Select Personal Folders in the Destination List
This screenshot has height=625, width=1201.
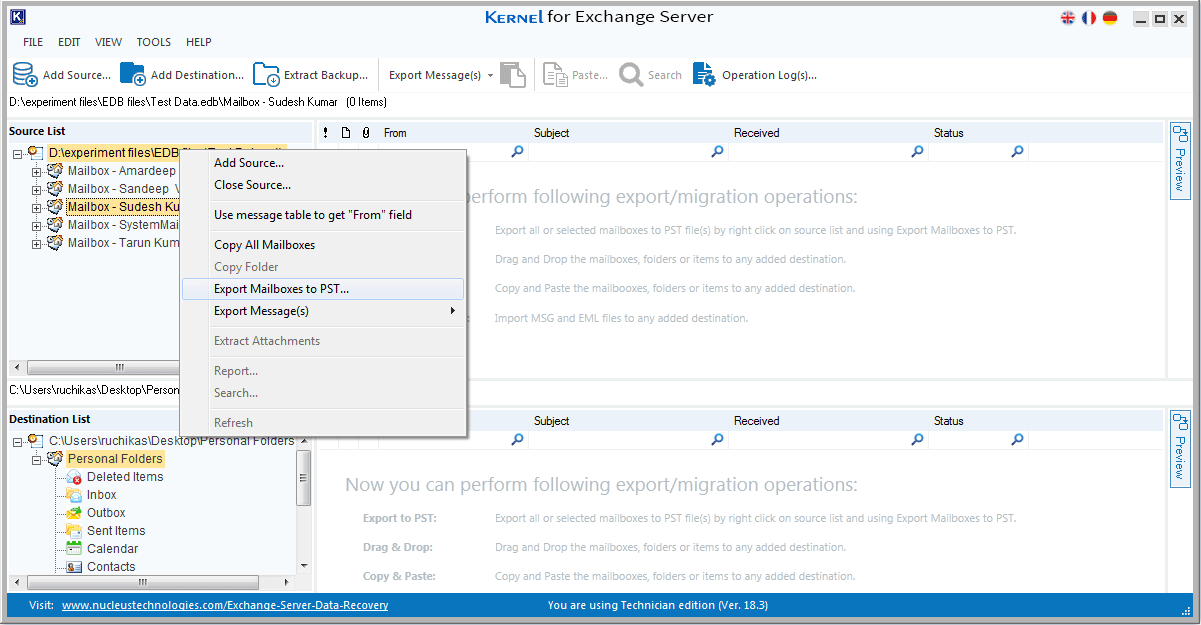(115, 459)
